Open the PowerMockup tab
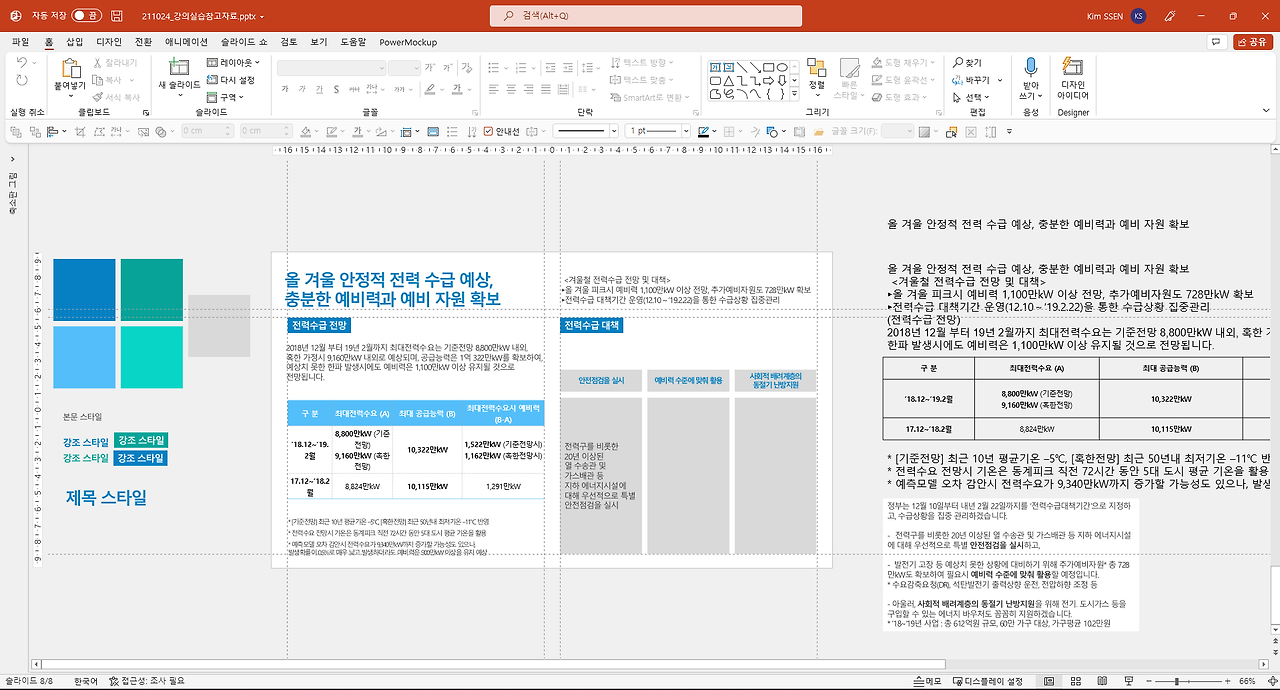The height and width of the screenshot is (690, 1280). [x=408, y=42]
